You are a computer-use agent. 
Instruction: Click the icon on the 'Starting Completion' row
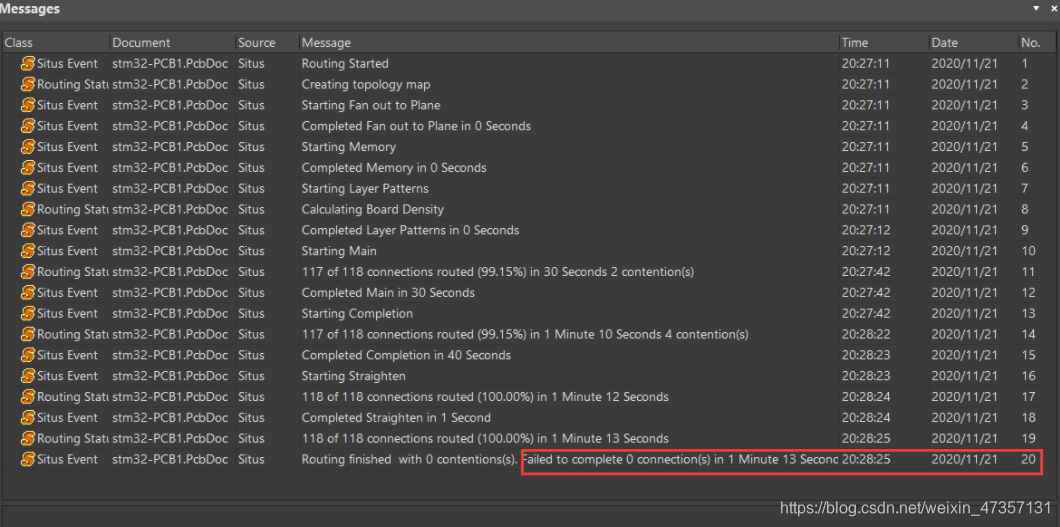coord(28,313)
